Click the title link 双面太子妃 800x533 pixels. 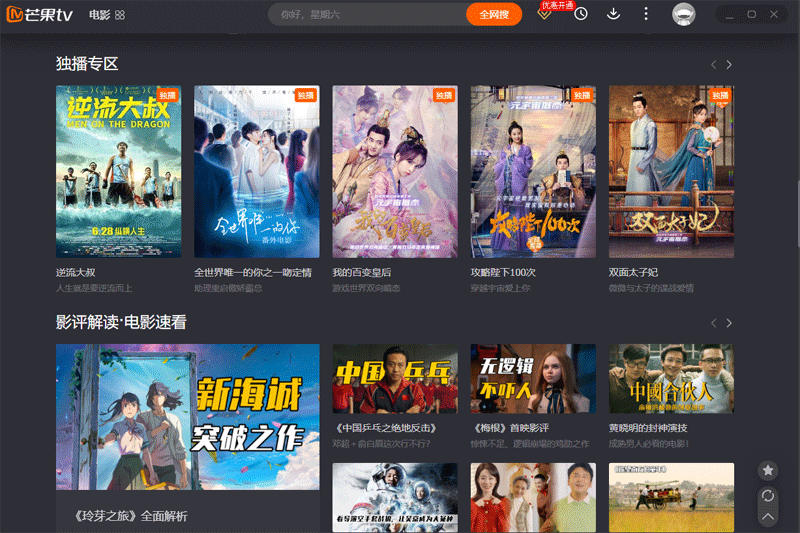633,272
